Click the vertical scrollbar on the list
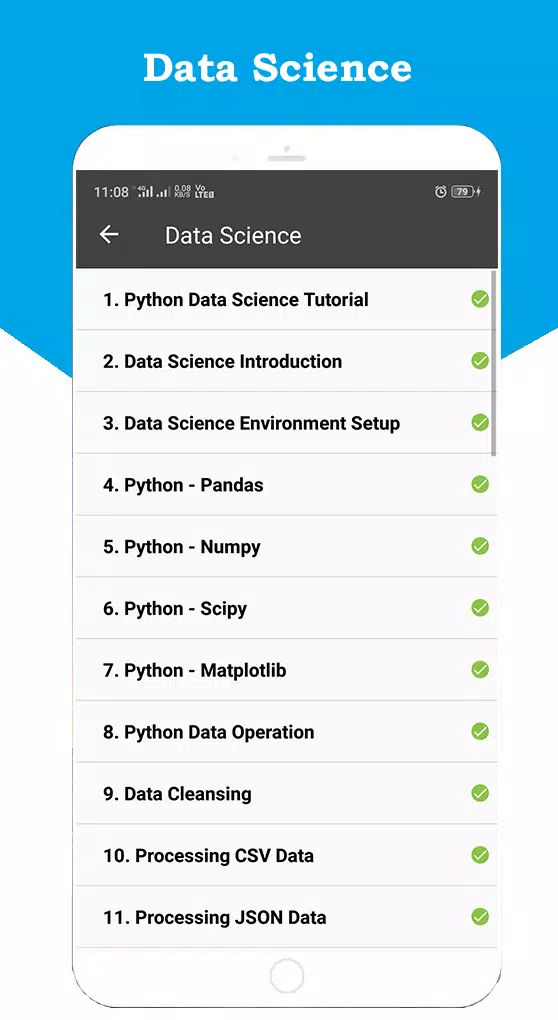The image size is (558, 1020). coord(494,363)
